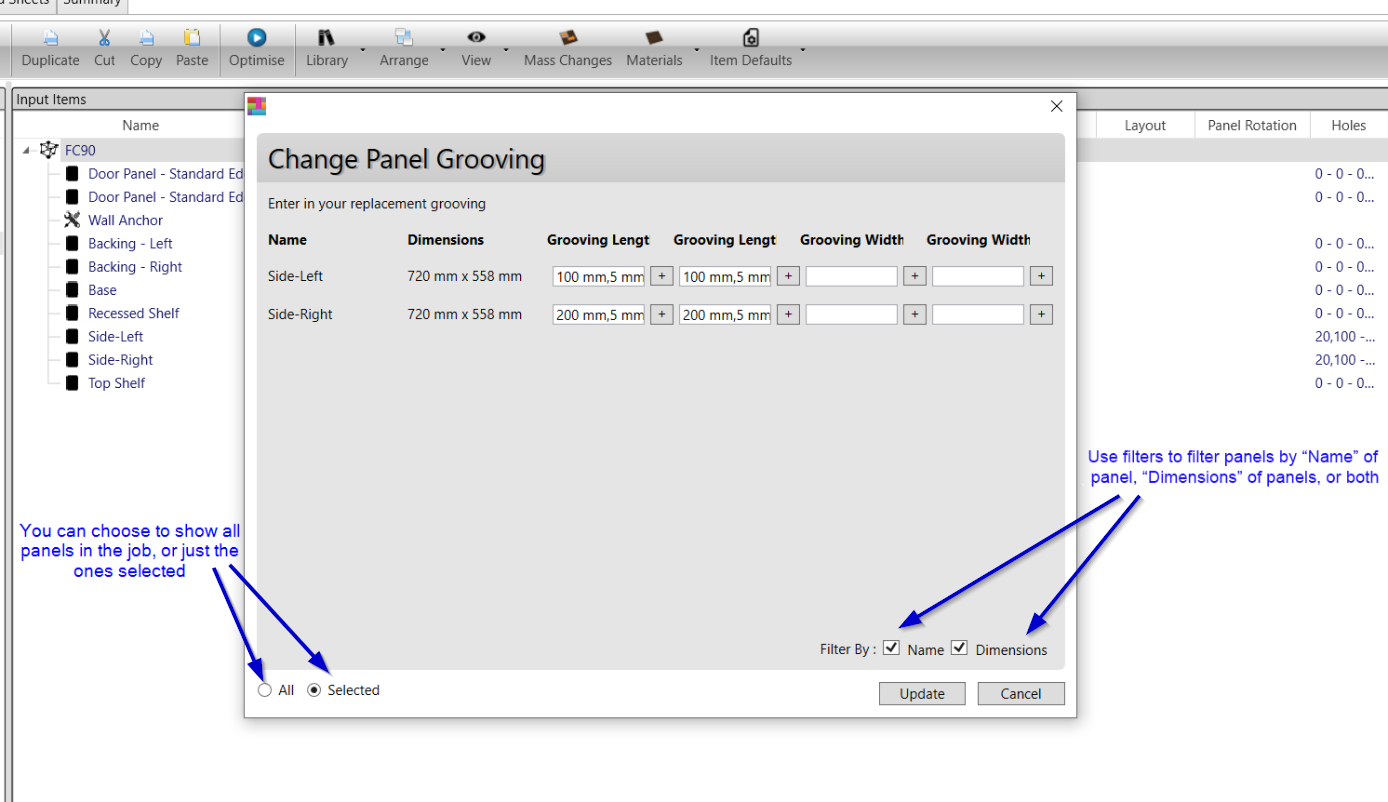Untick the Dimensions filter checkbox
1388x802 pixels.
tap(960, 648)
